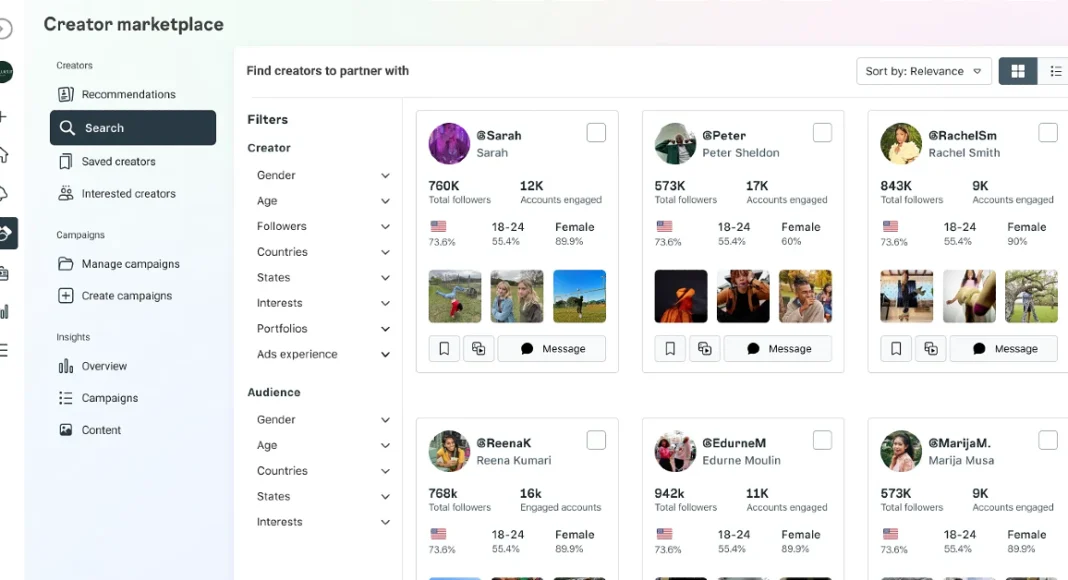Screen dimensions: 1068x580
Task: Click the compare icon on Rachel Smith's card
Action: pyautogui.click(x=930, y=349)
